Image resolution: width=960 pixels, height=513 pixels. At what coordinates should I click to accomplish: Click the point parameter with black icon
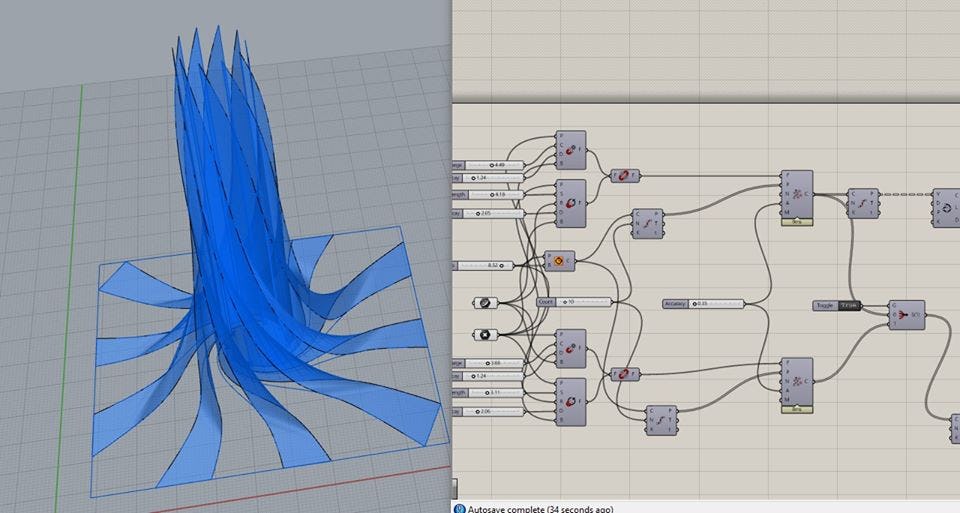click(485, 334)
